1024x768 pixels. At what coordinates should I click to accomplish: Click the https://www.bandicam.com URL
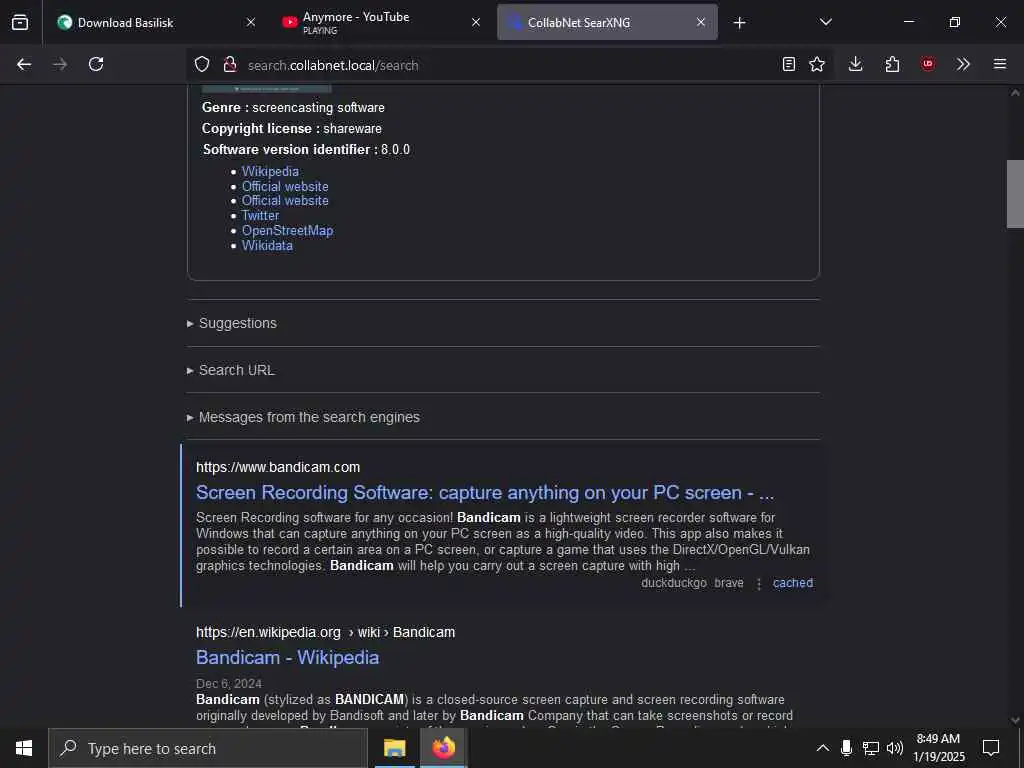(278, 468)
